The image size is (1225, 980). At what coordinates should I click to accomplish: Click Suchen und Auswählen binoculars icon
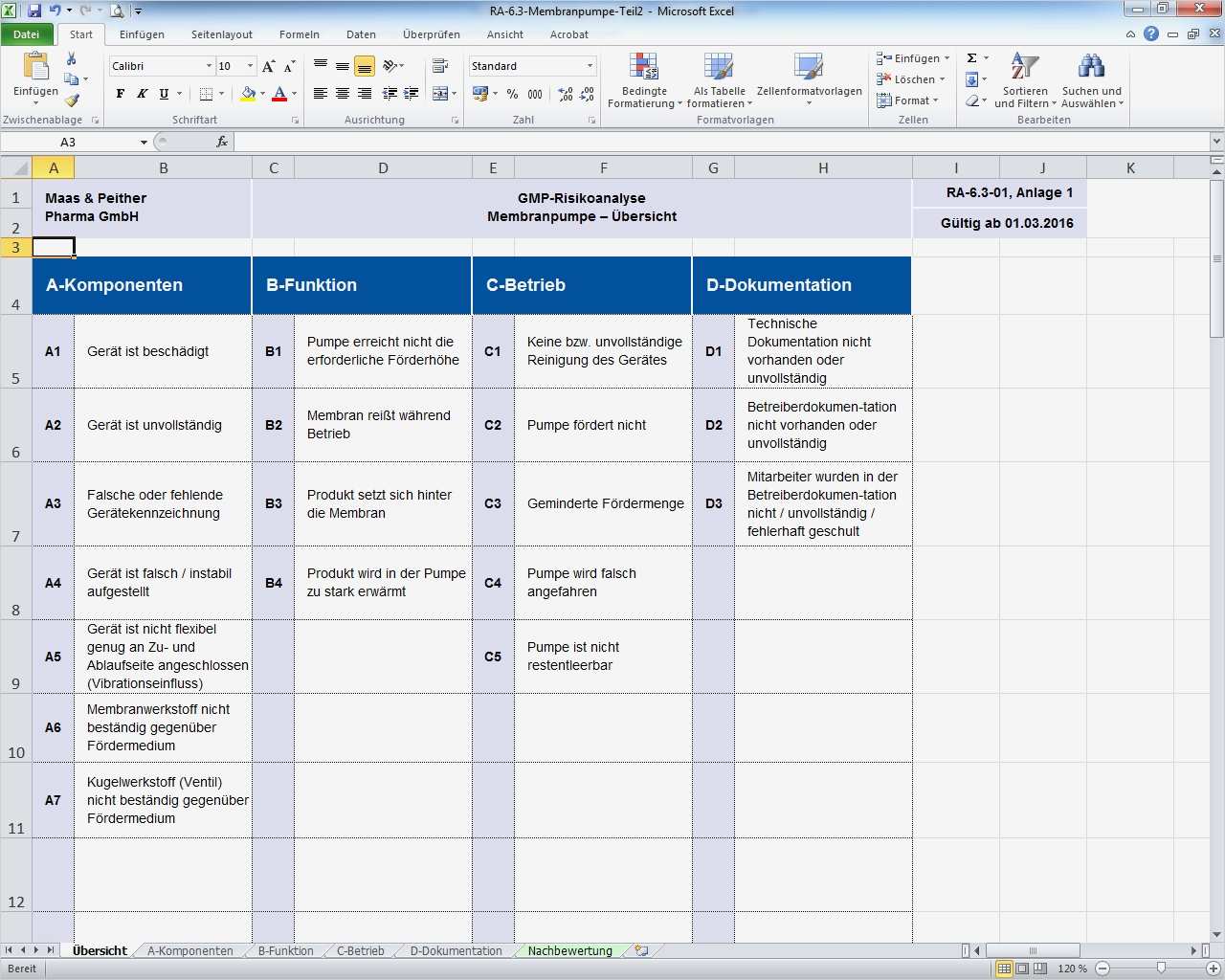[1091, 81]
